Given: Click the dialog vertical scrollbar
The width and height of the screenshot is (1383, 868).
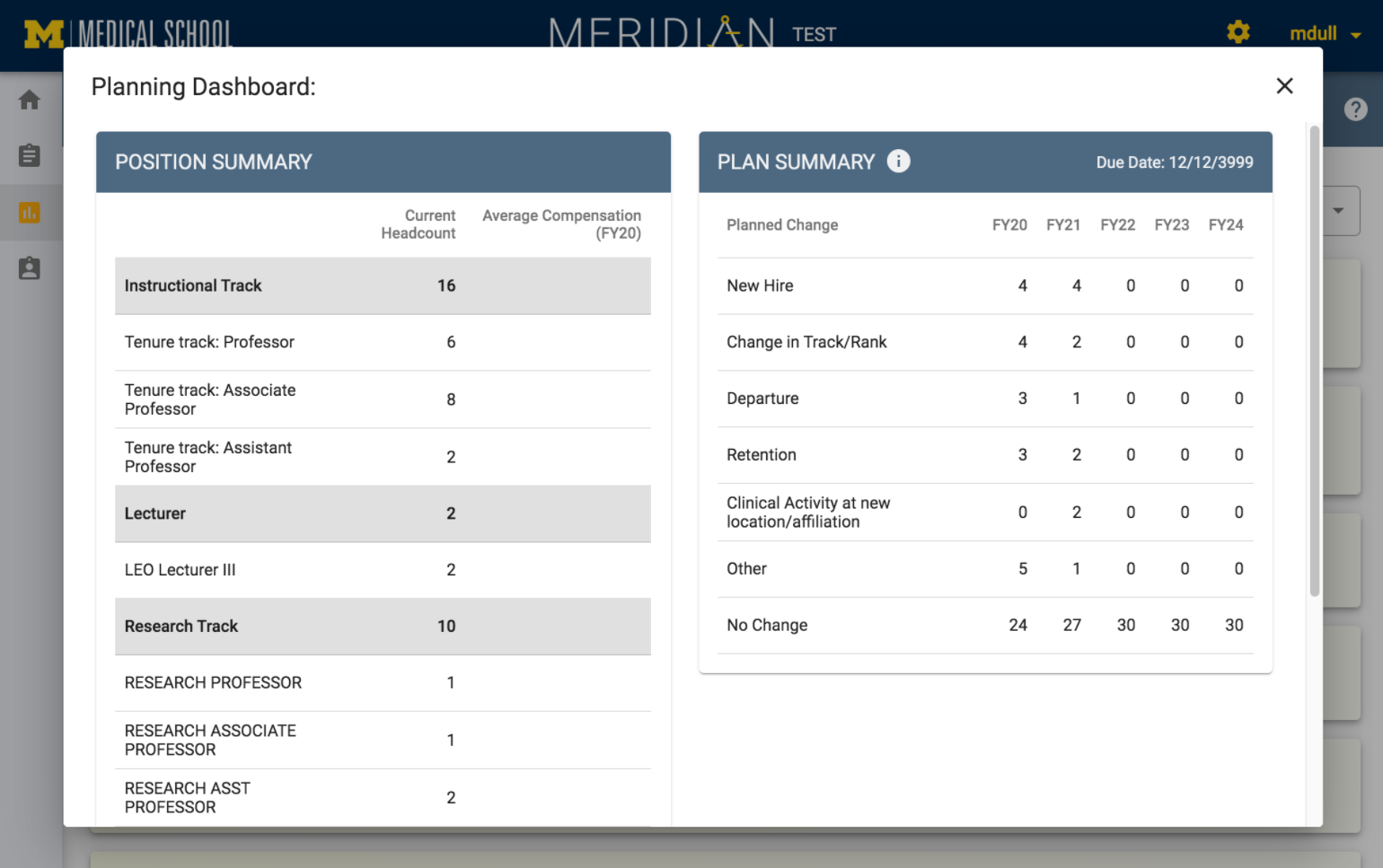Looking at the screenshot, I should (1315, 361).
